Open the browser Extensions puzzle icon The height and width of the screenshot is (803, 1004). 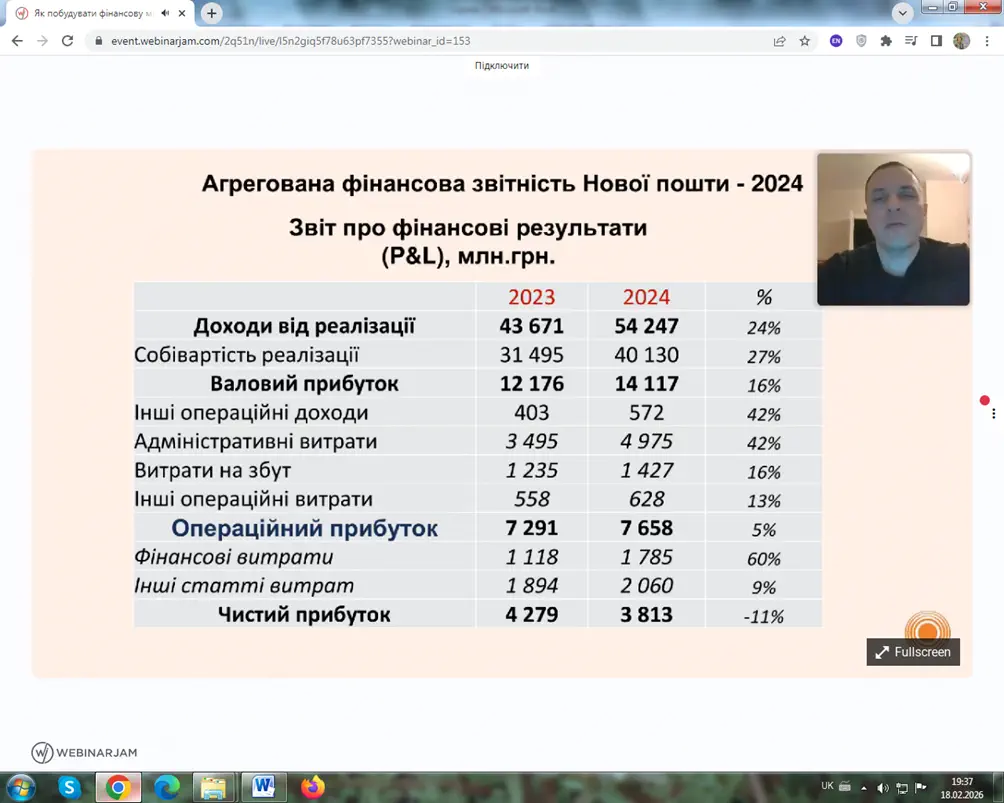pyautogui.click(x=886, y=41)
